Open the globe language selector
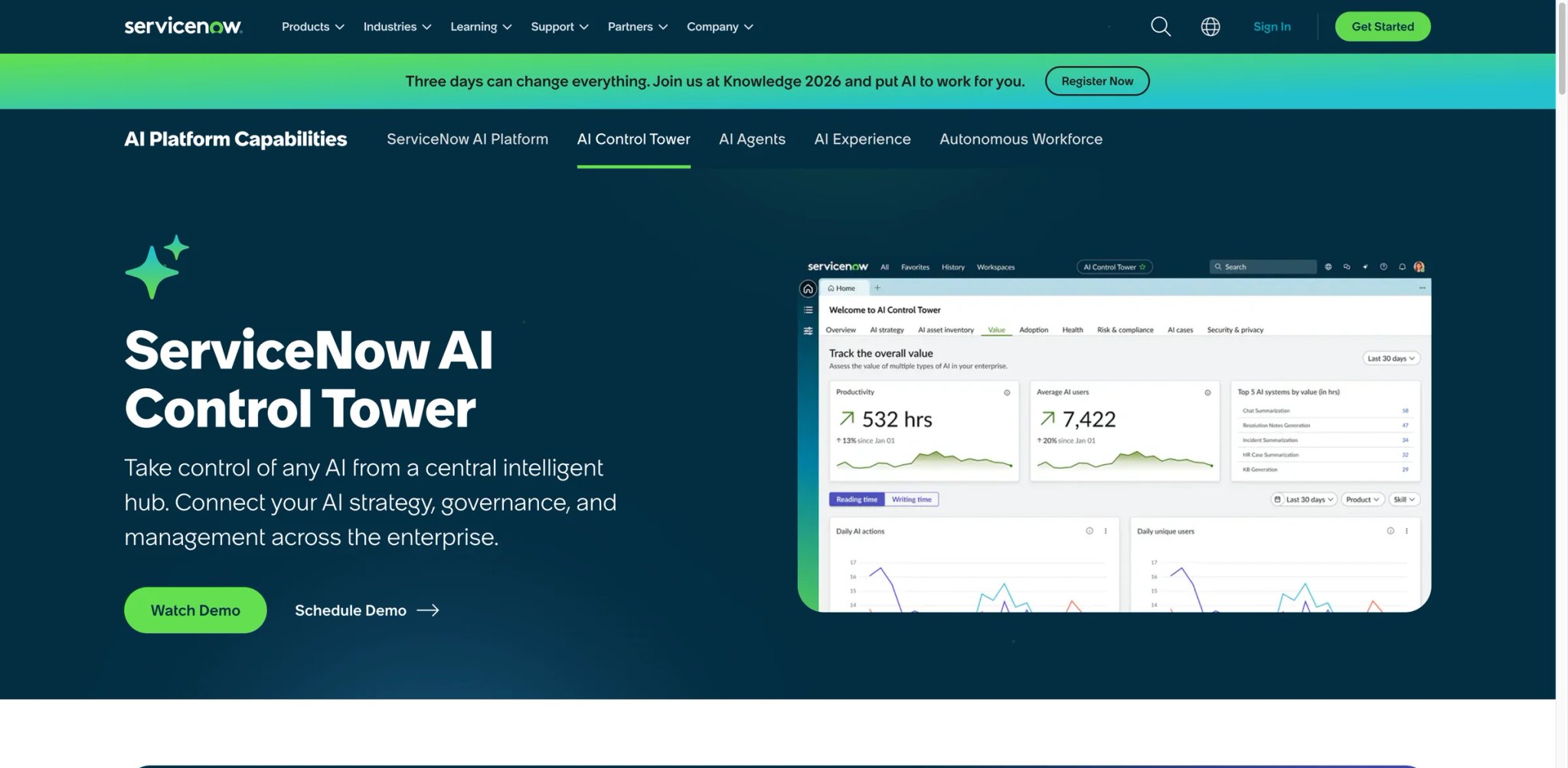Image resolution: width=1568 pixels, height=768 pixels. (1210, 27)
